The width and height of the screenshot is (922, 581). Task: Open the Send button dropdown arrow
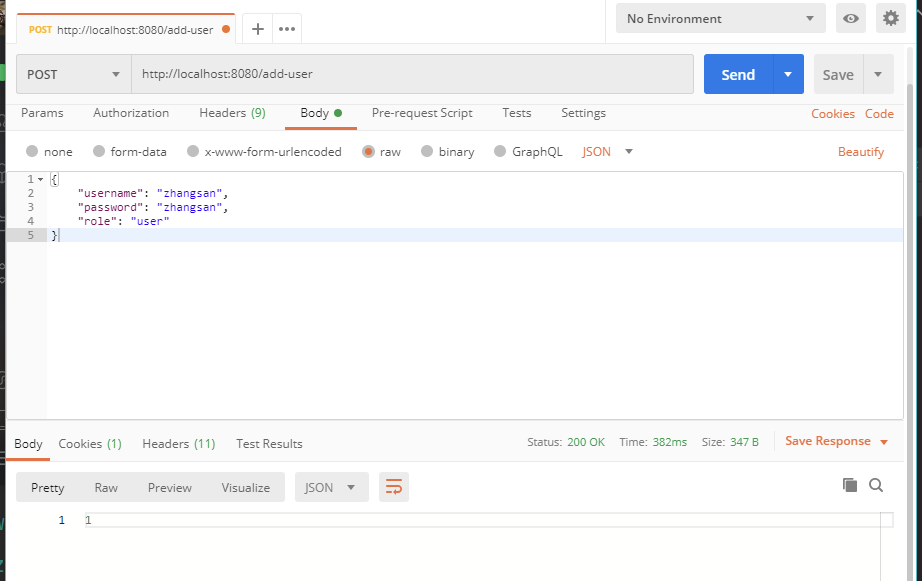tap(788, 74)
